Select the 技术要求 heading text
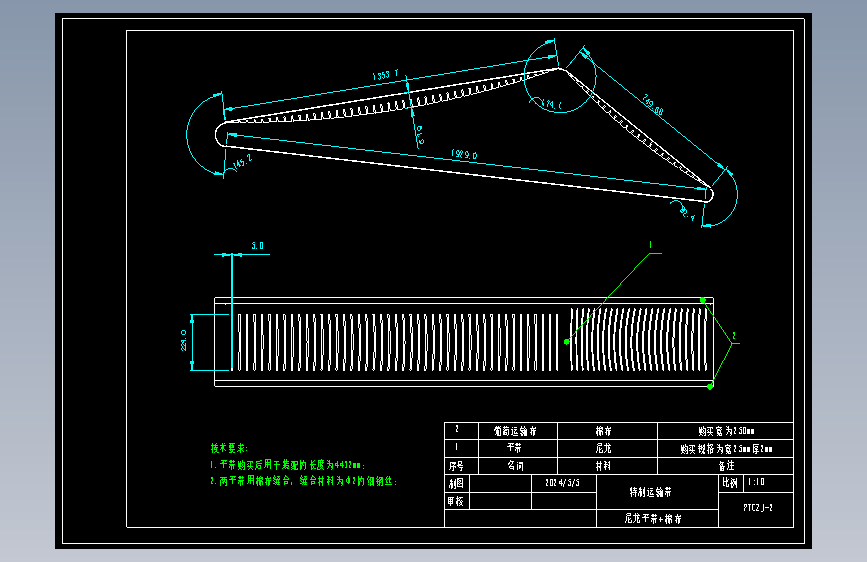Image resolution: width=867 pixels, height=562 pixels. pyautogui.click(x=229, y=448)
